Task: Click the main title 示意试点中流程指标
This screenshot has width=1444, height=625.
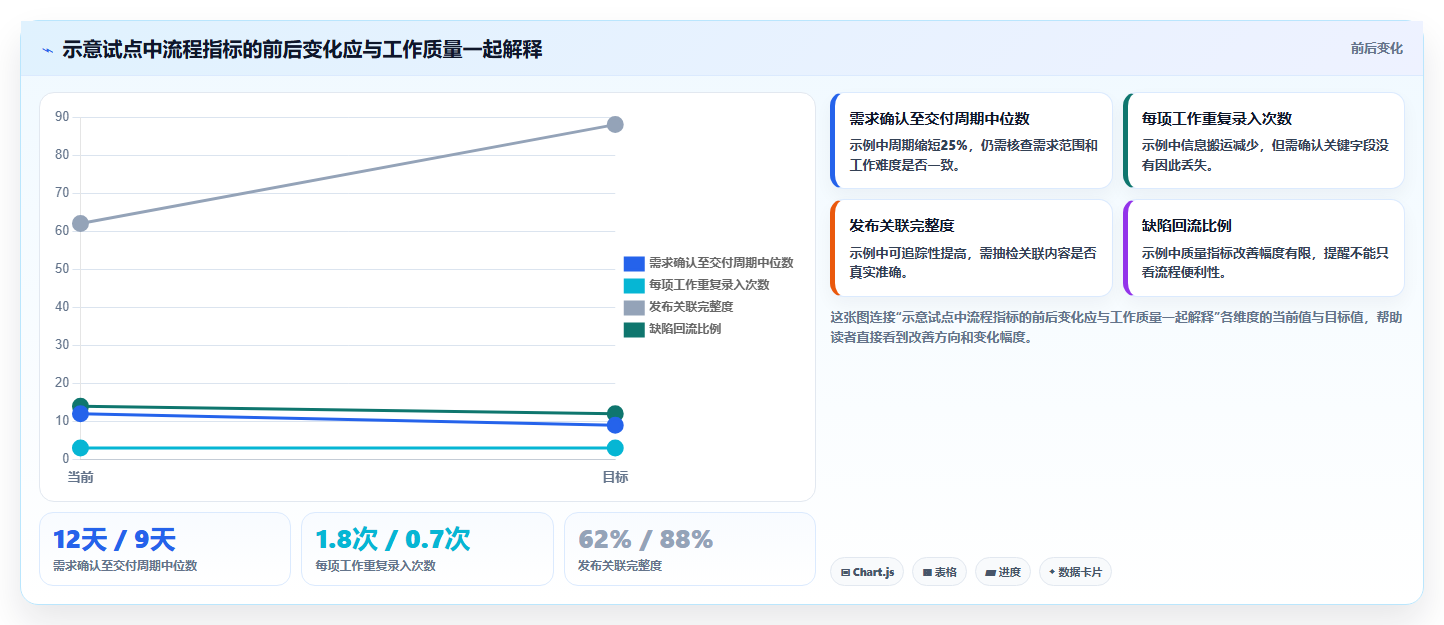Action: (302, 49)
